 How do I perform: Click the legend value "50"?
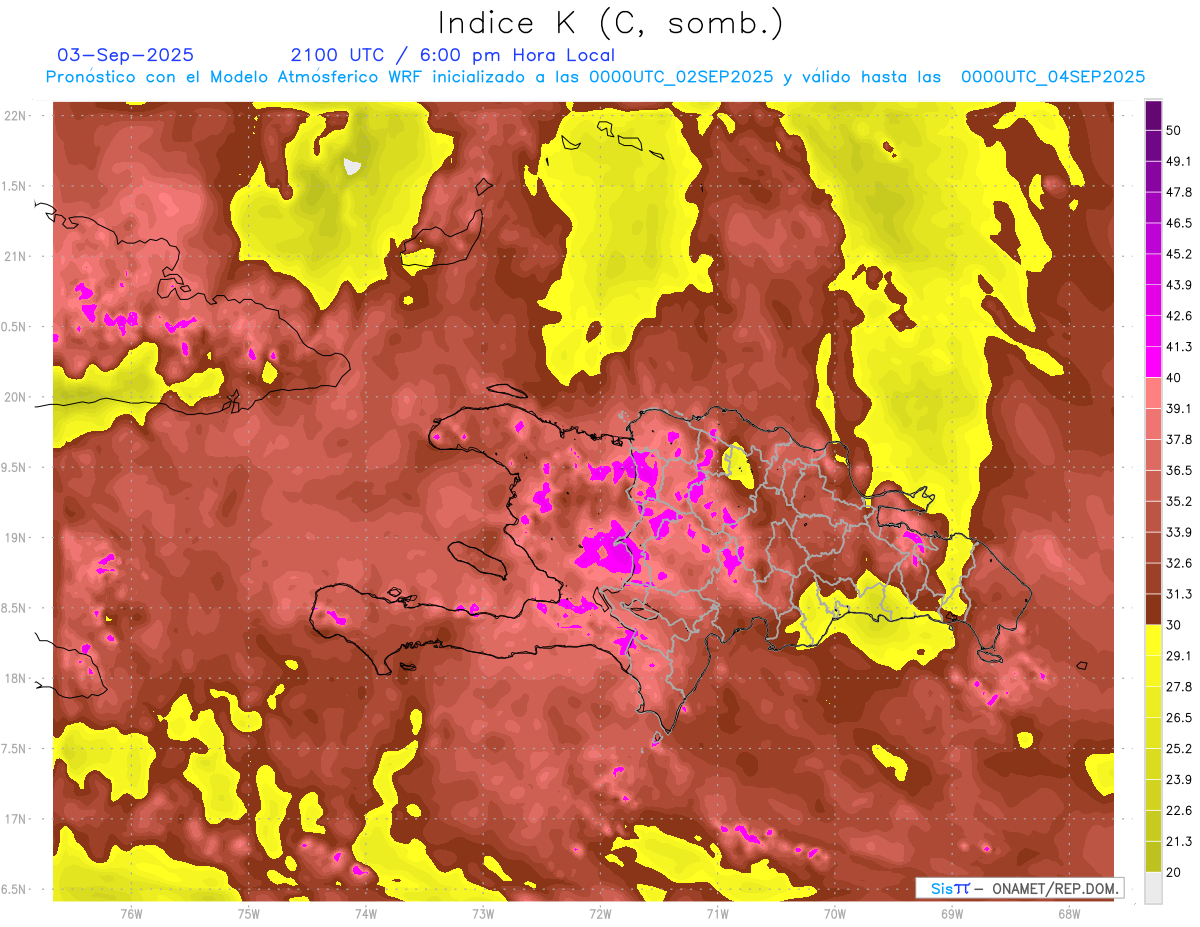pos(1173,130)
